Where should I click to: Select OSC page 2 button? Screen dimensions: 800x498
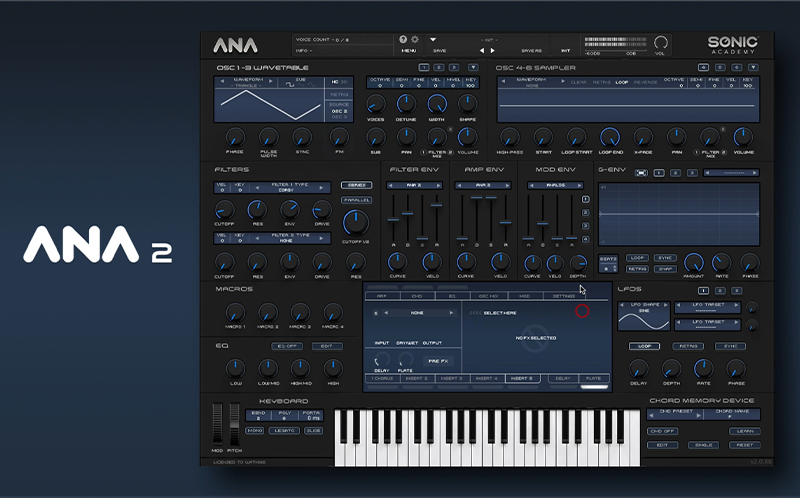438,67
